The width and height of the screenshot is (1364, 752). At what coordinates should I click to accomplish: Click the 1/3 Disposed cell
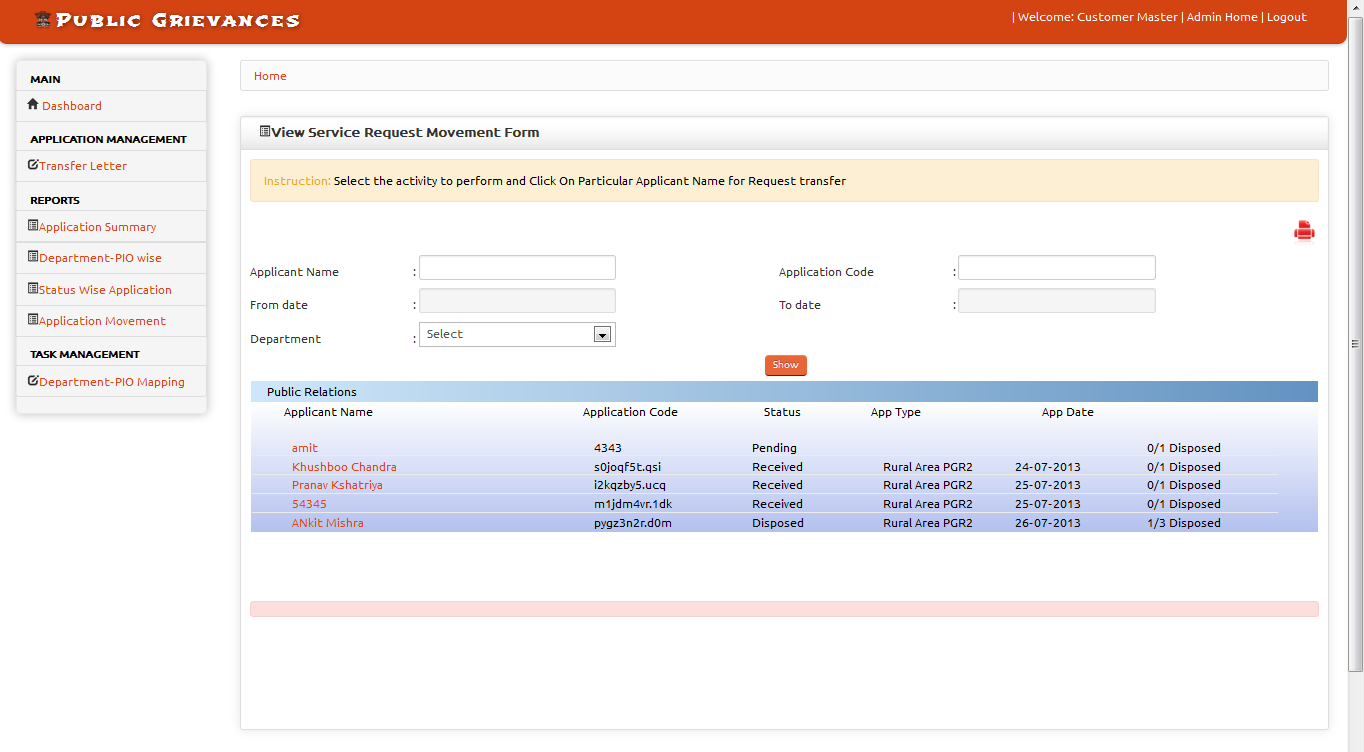click(1184, 523)
